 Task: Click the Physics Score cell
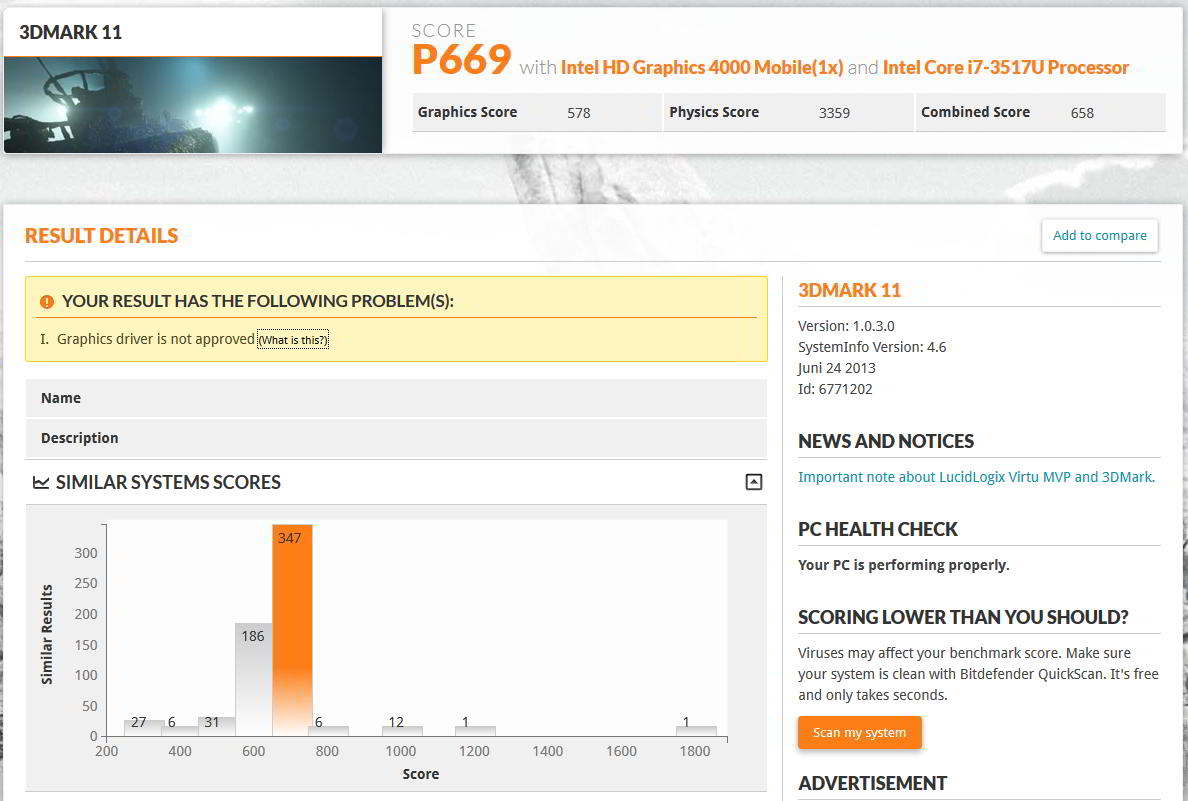(787, 112)
